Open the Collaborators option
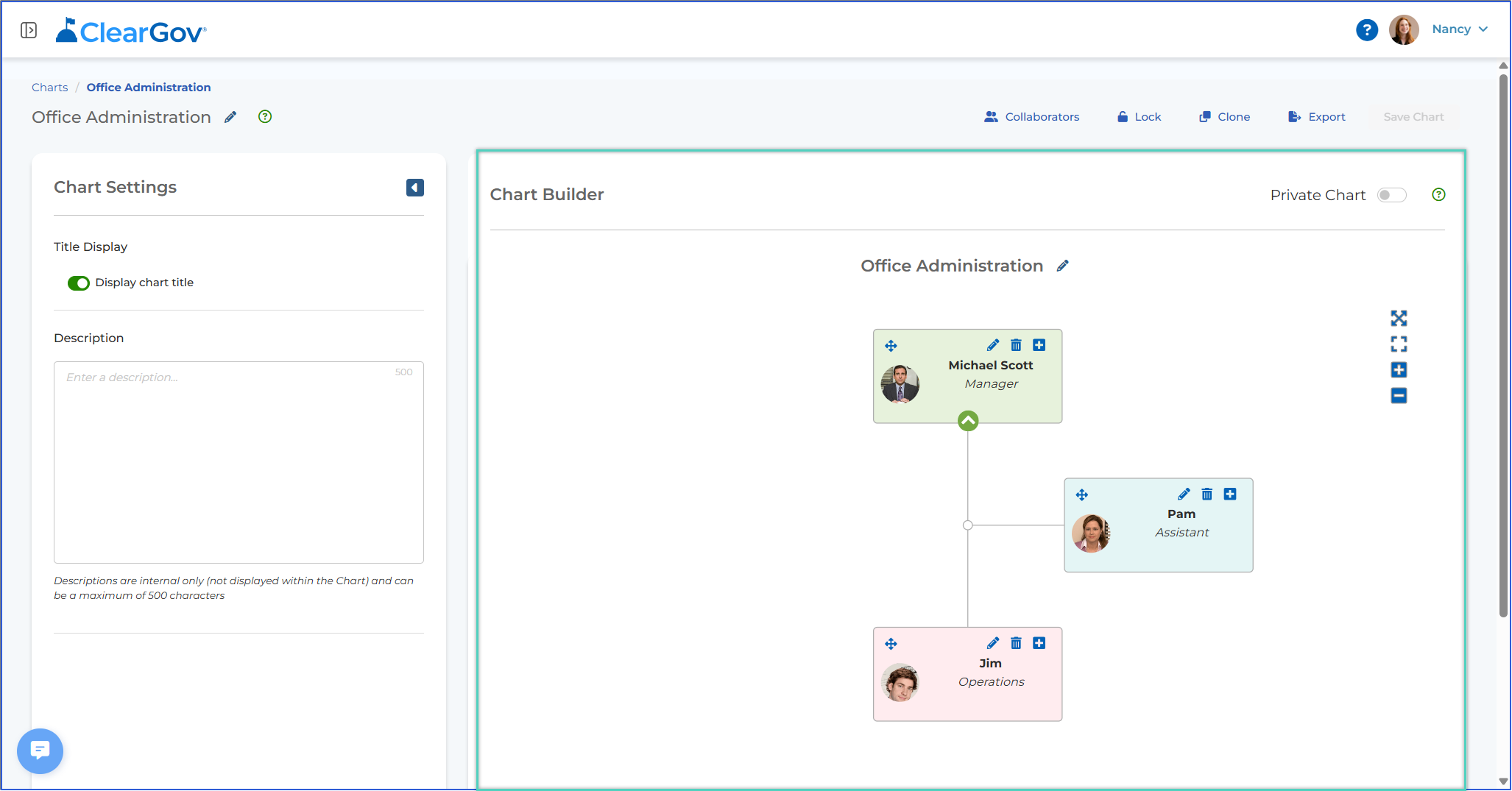This screenshot has height=791, width=1512. coord(1031,117)
